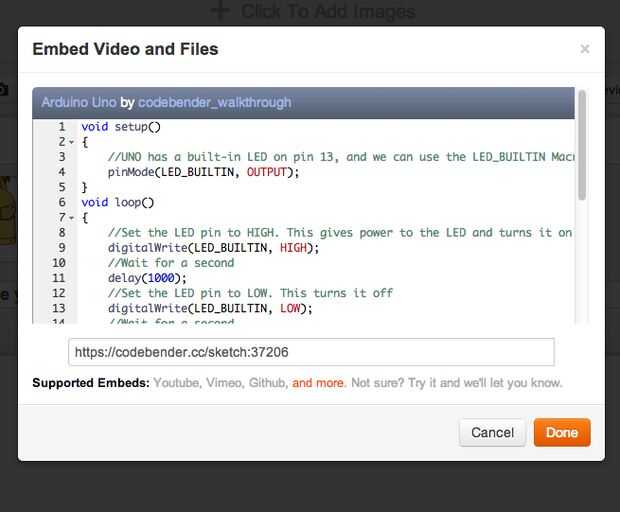This screenshot has width=620, height=512.
Task: Click the 'void loop()' code line
Action: pos(117,202)
